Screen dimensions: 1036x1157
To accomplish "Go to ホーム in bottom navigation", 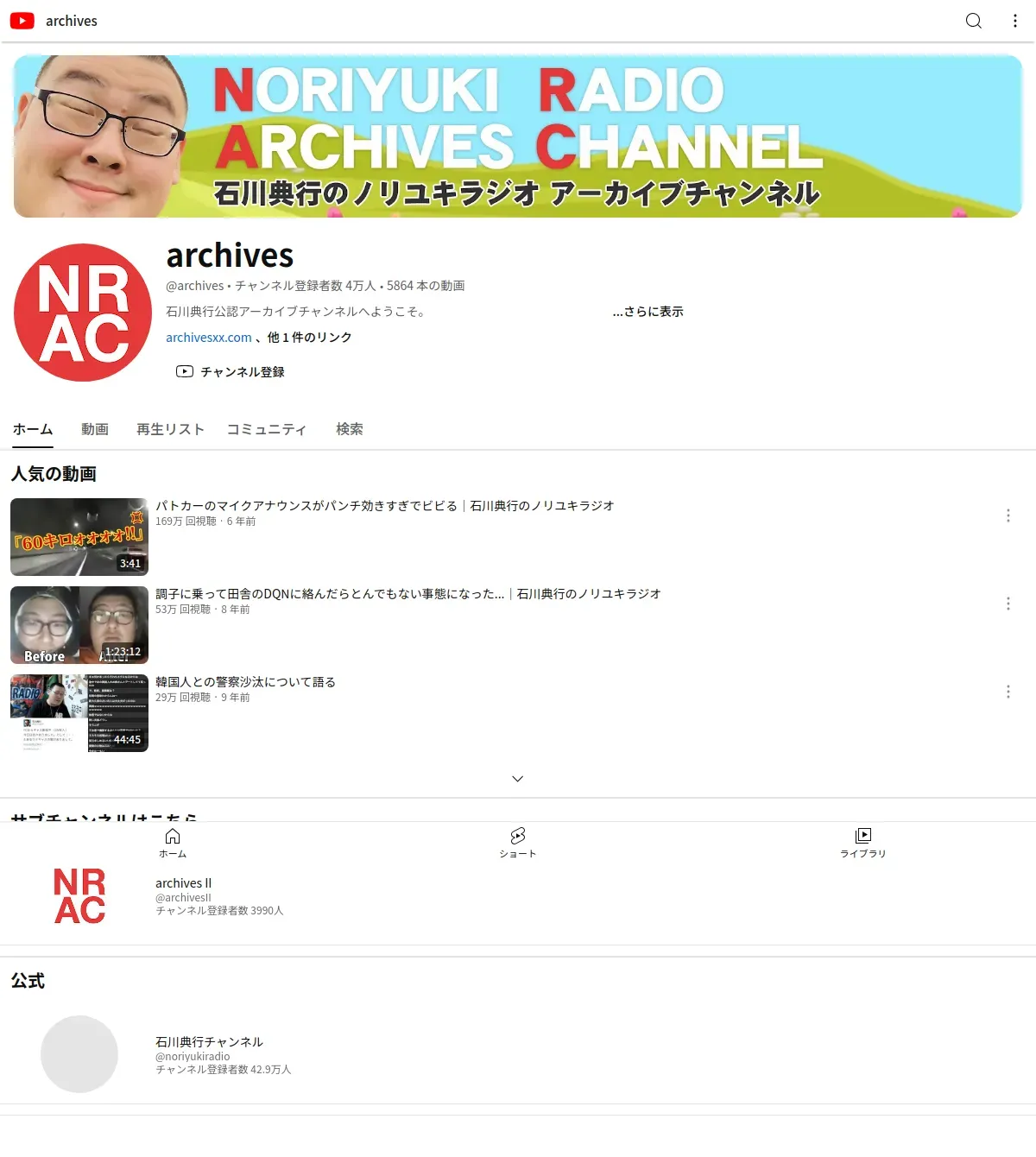I will pyautogui.click(x=173, y=843).
